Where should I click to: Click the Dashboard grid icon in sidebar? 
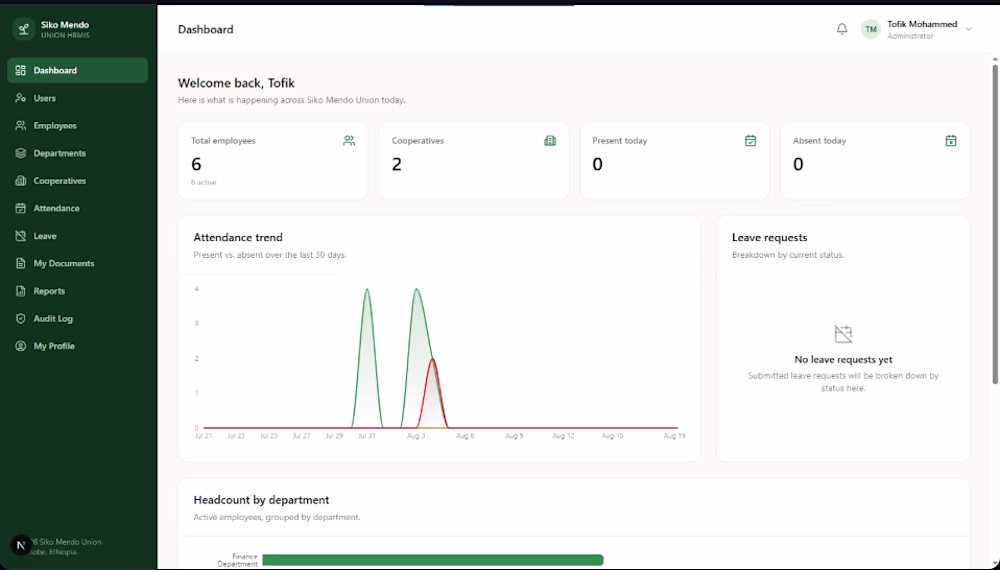(x=20, y=70)
